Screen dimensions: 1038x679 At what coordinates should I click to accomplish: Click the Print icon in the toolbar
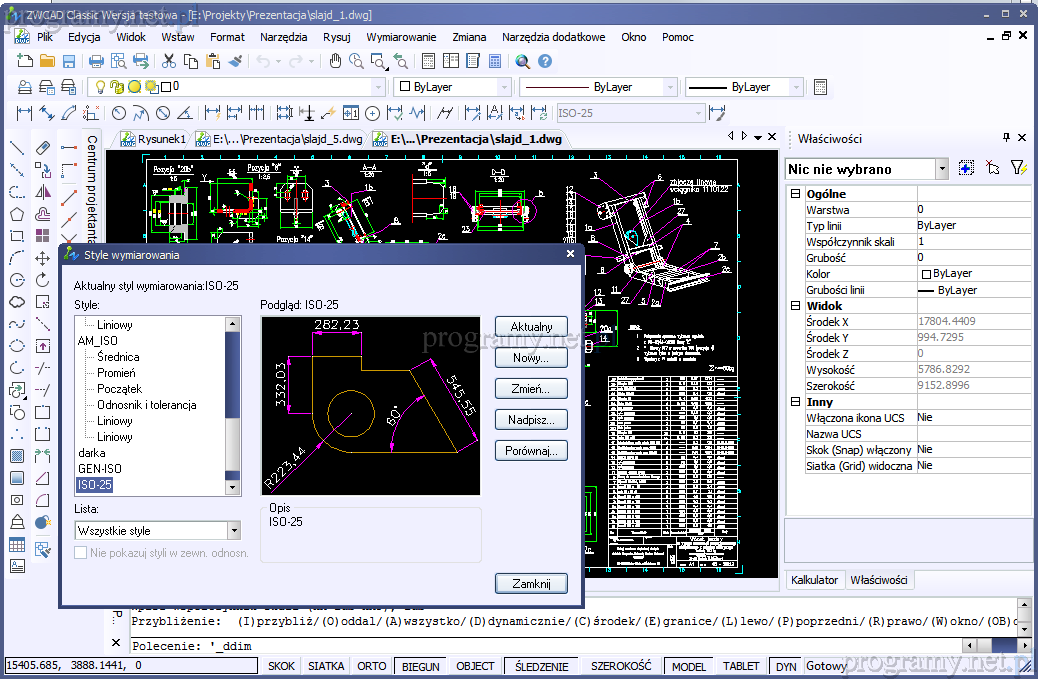[x=97, y=62]
